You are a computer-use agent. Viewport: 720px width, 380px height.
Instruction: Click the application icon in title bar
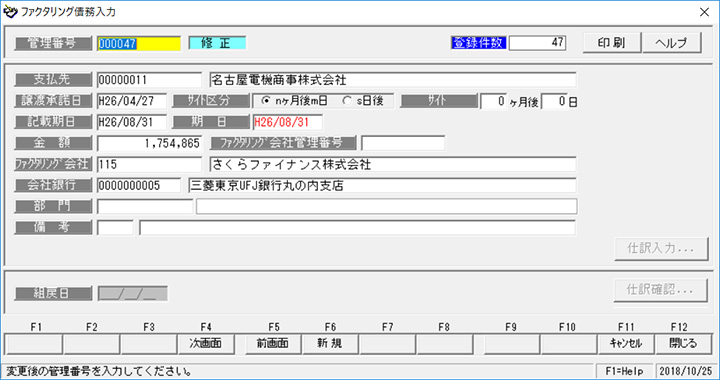tap(10, 11)
